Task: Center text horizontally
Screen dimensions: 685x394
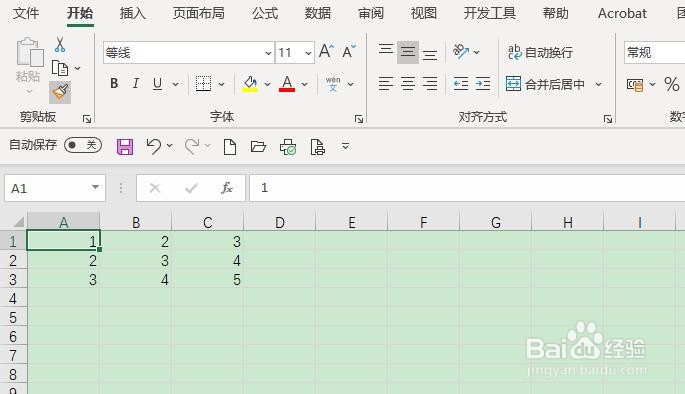Action: tap(408, 83)
